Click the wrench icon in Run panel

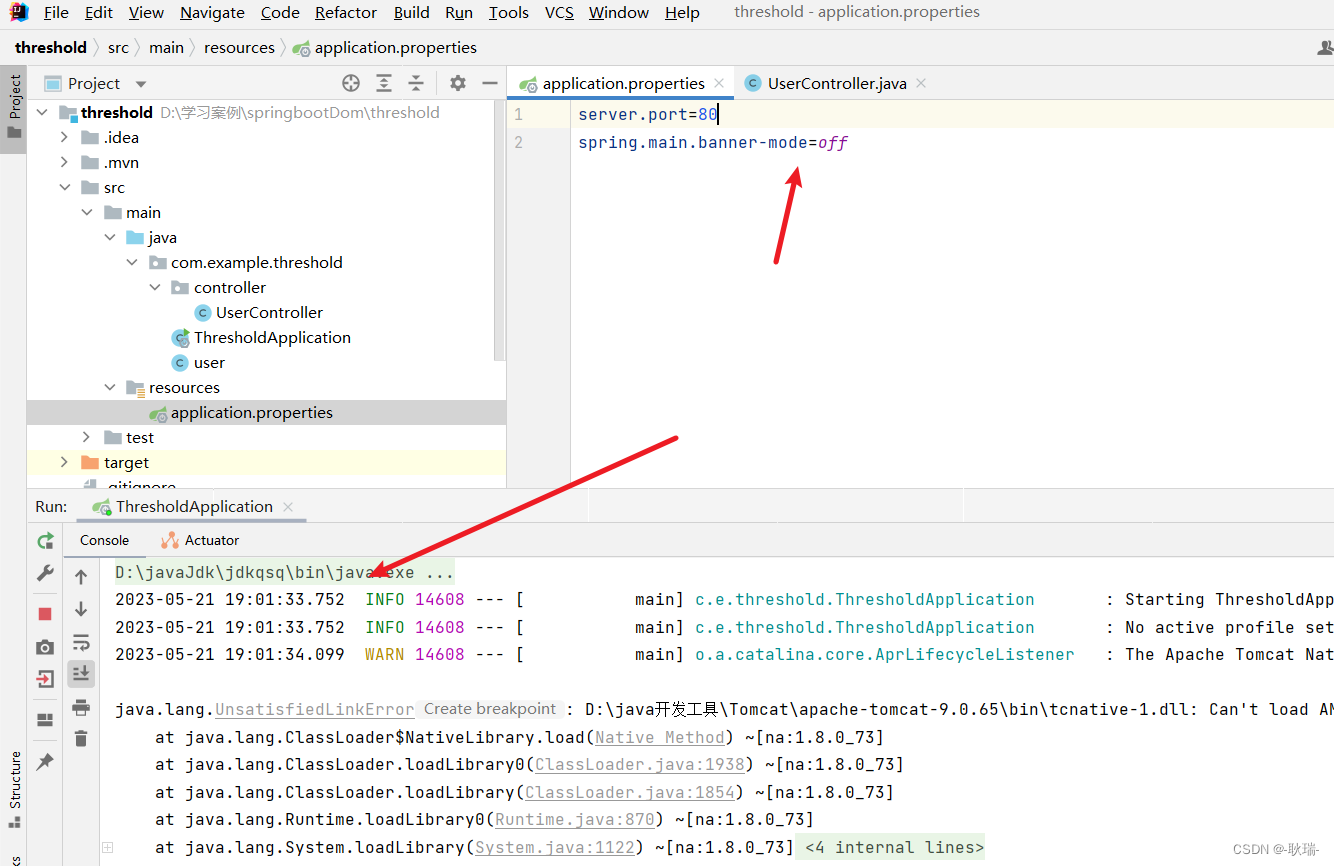point(45,573)
